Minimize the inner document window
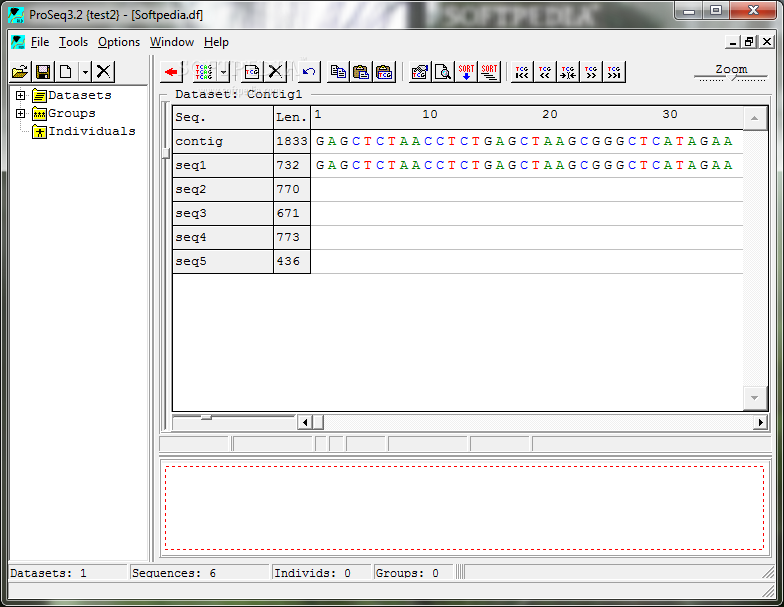 (x=732, y=42)
